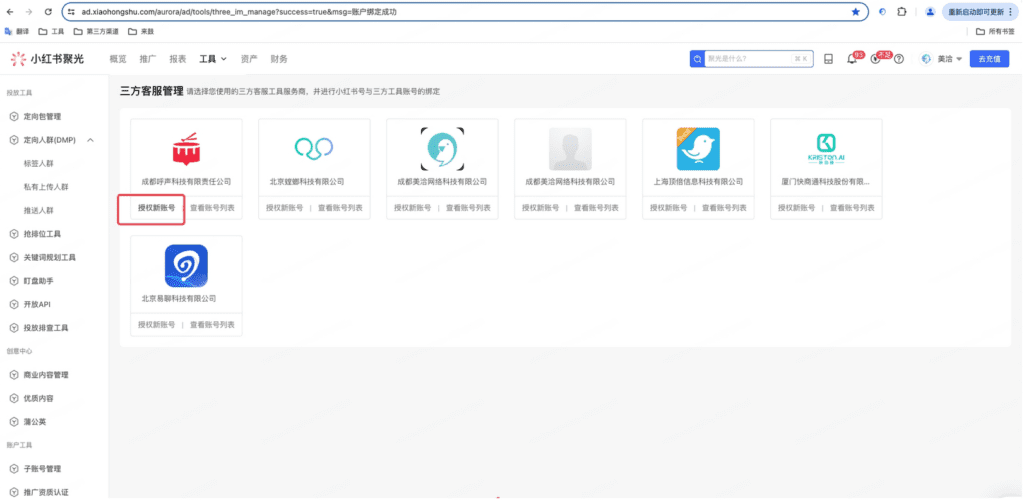Click the 三方客服管理 page heading
The width and height of the screenshot is (1024, 500).
tap(152, 91)
